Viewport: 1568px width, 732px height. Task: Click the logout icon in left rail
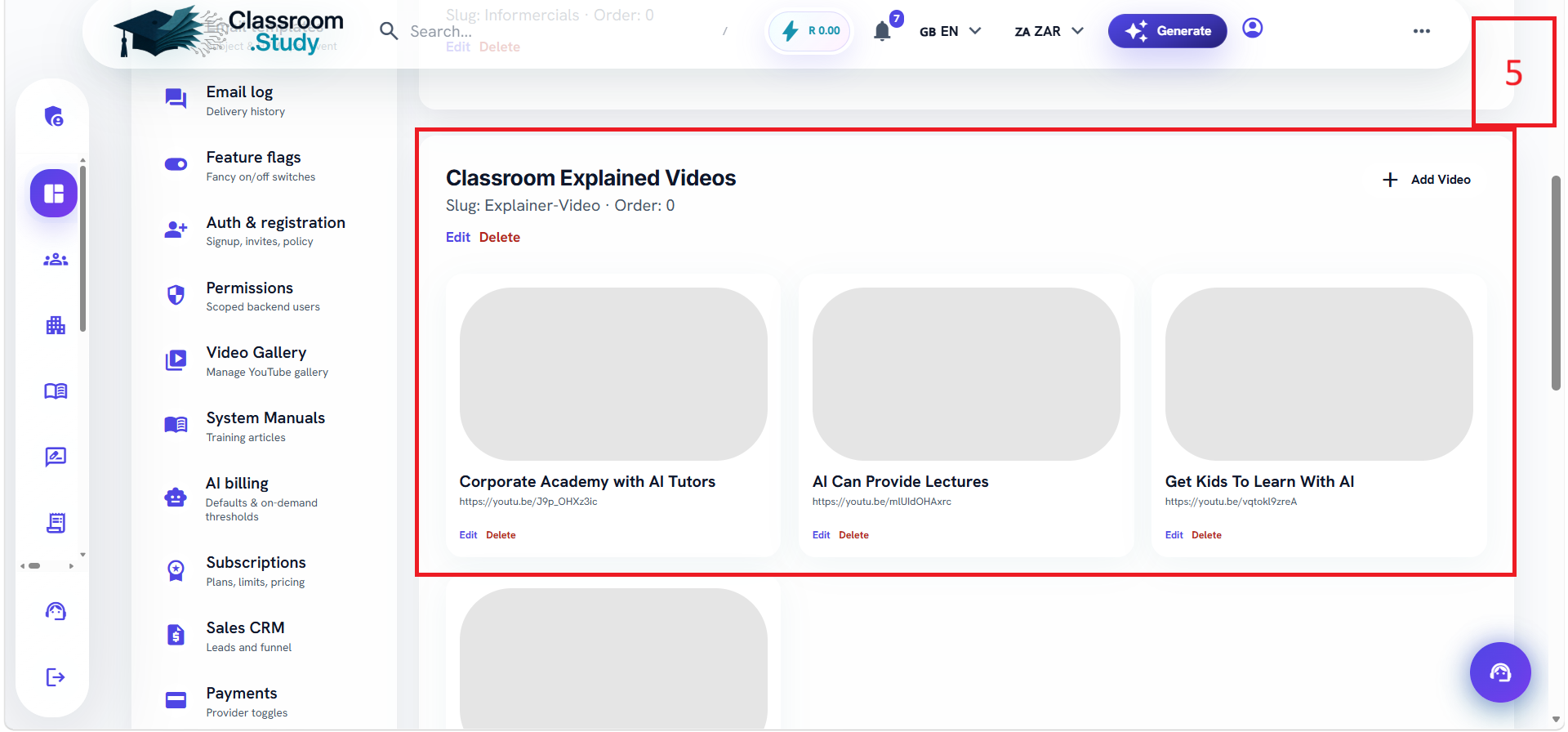click(56, 676)
